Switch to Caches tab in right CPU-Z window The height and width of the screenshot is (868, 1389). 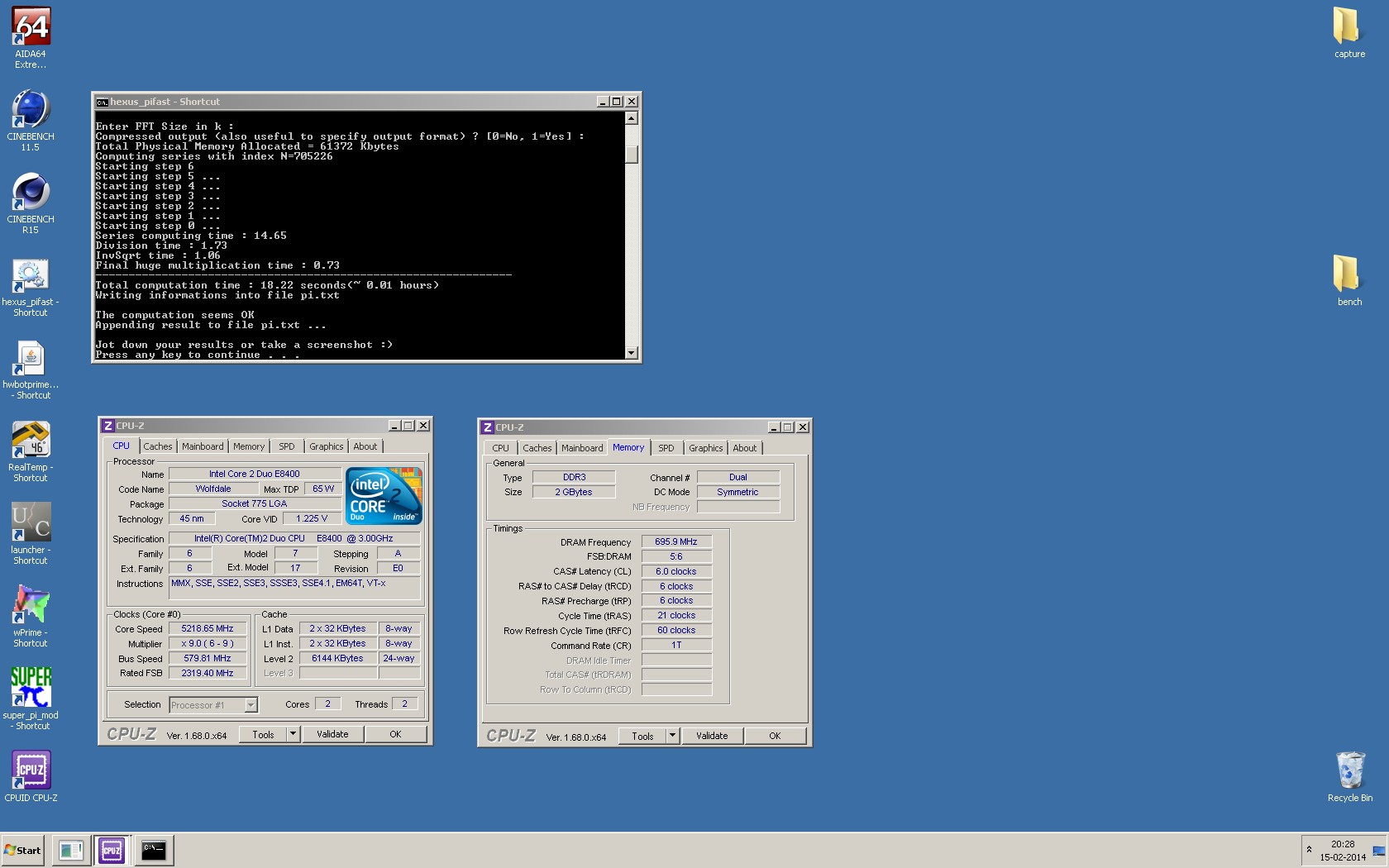[537, 448]
